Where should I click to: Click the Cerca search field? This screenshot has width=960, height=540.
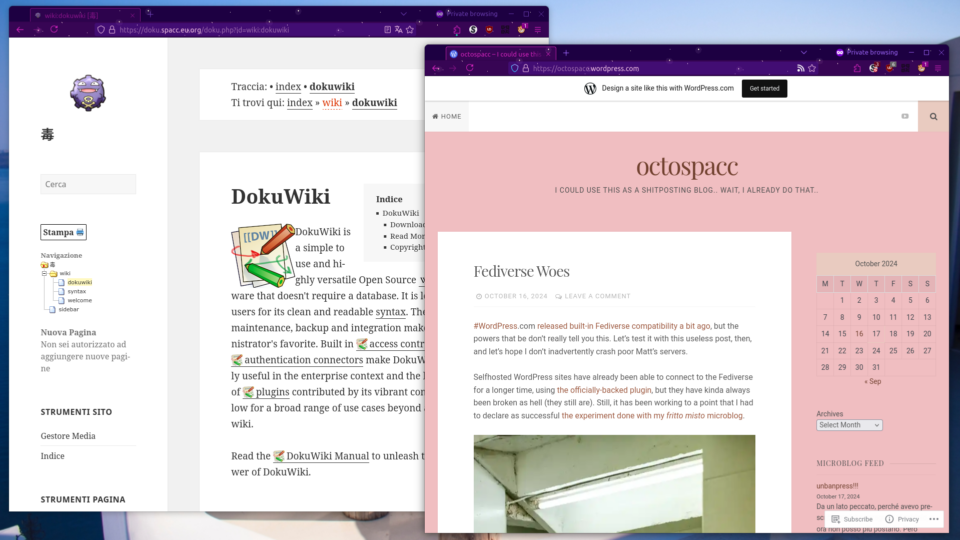88,184
